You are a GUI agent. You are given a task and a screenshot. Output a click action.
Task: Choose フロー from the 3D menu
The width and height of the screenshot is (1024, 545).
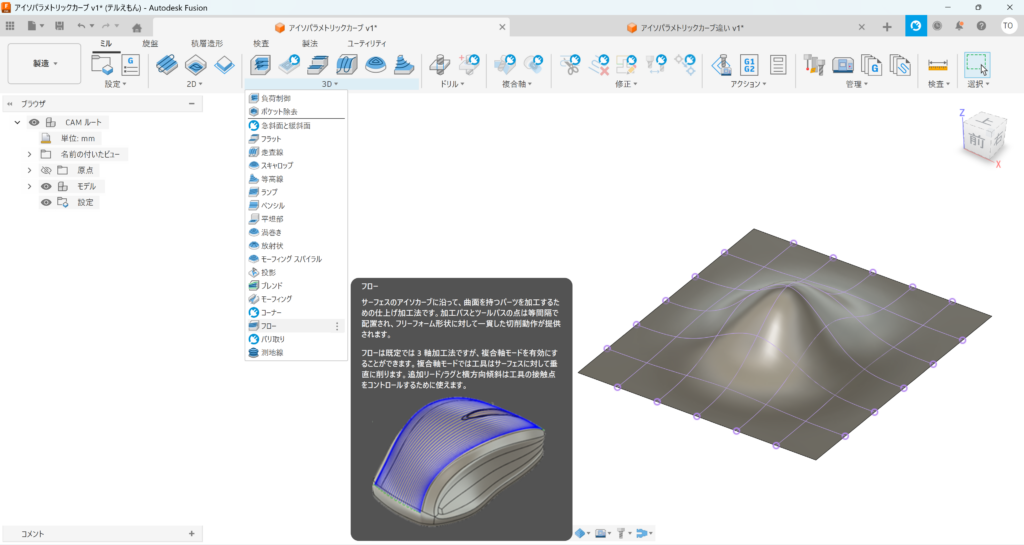tap(269, 326)
